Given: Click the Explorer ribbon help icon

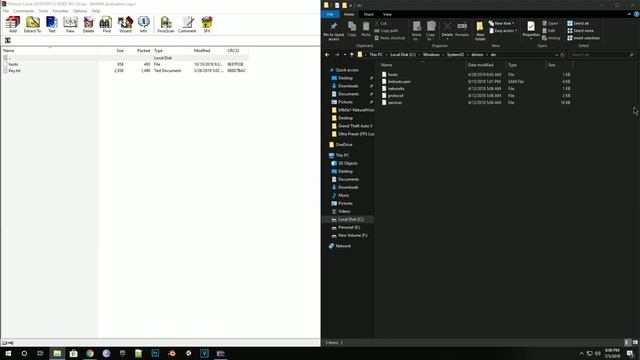Looking at the screenshot, I should pos(636,14).
